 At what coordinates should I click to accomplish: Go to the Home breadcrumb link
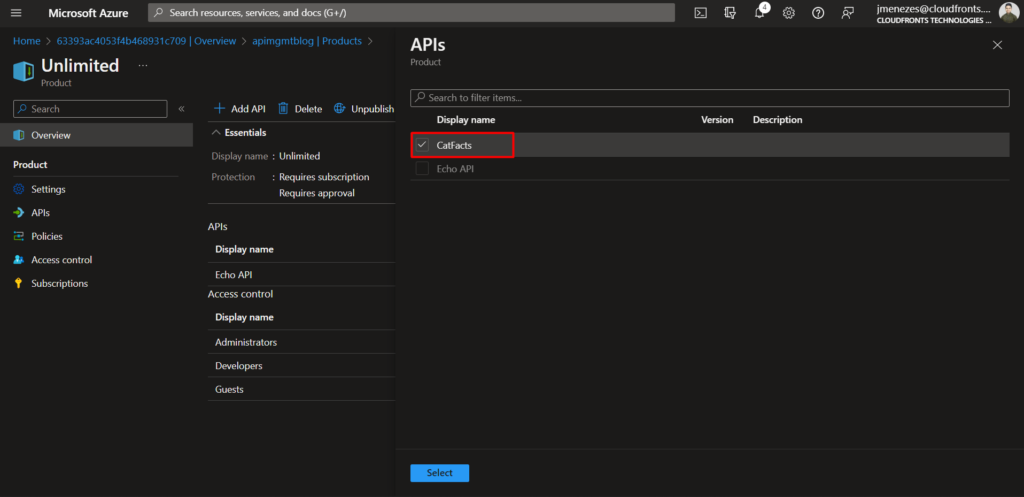(27, 41)
